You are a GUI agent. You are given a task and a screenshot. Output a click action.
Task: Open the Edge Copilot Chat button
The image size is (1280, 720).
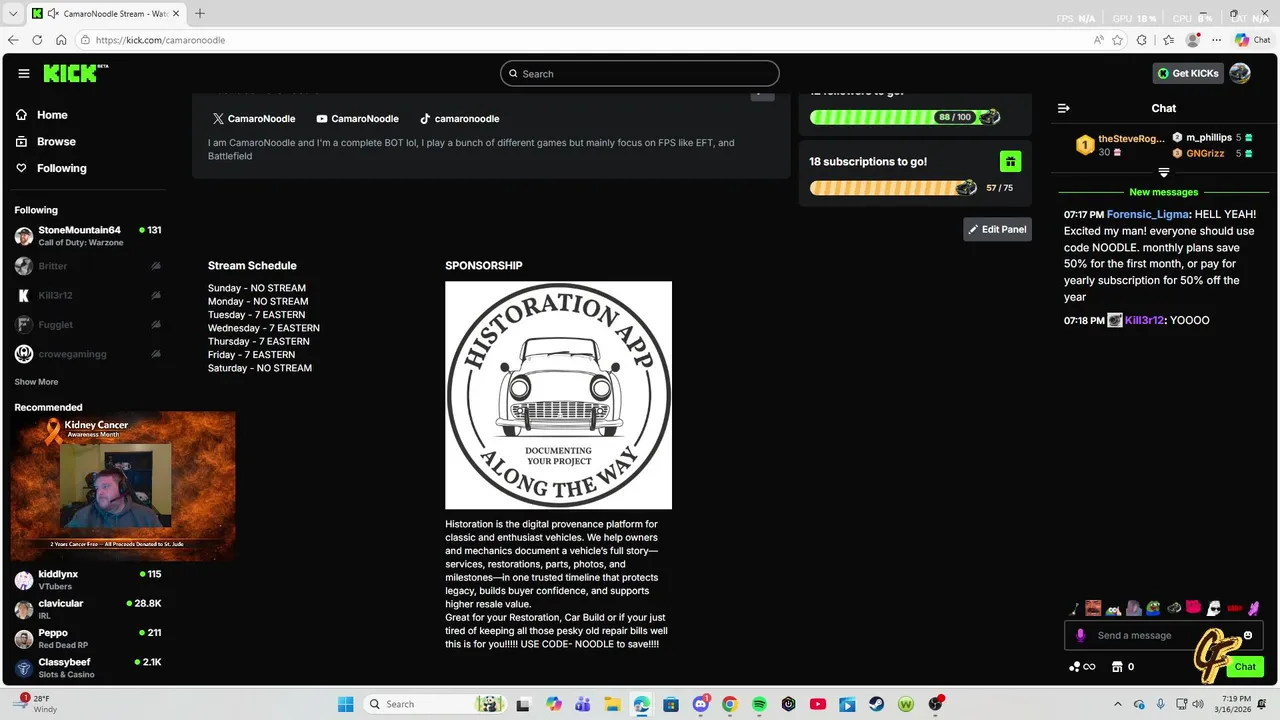click(x=1253, y=40)
